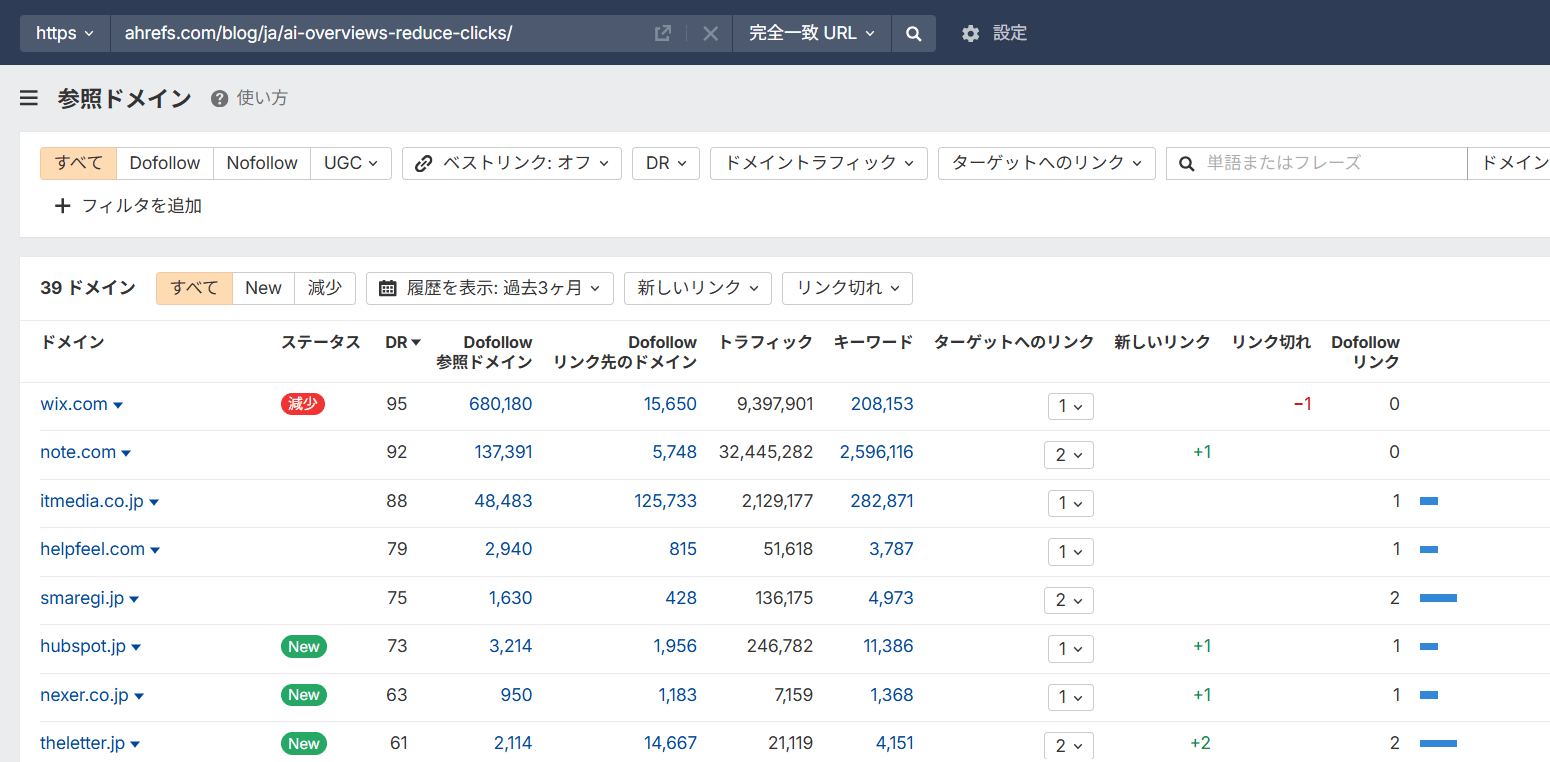Screen dimensions: 1550x762
Task: Open the ターゲットへのリンク filter dropdown
Action: coord(1047,163)
